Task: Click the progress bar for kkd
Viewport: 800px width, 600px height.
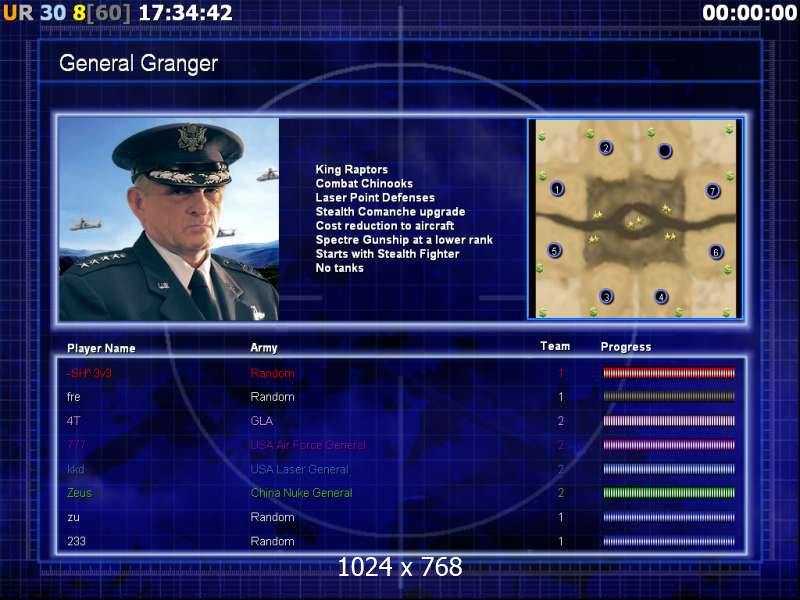Action: tap(669, 469)
